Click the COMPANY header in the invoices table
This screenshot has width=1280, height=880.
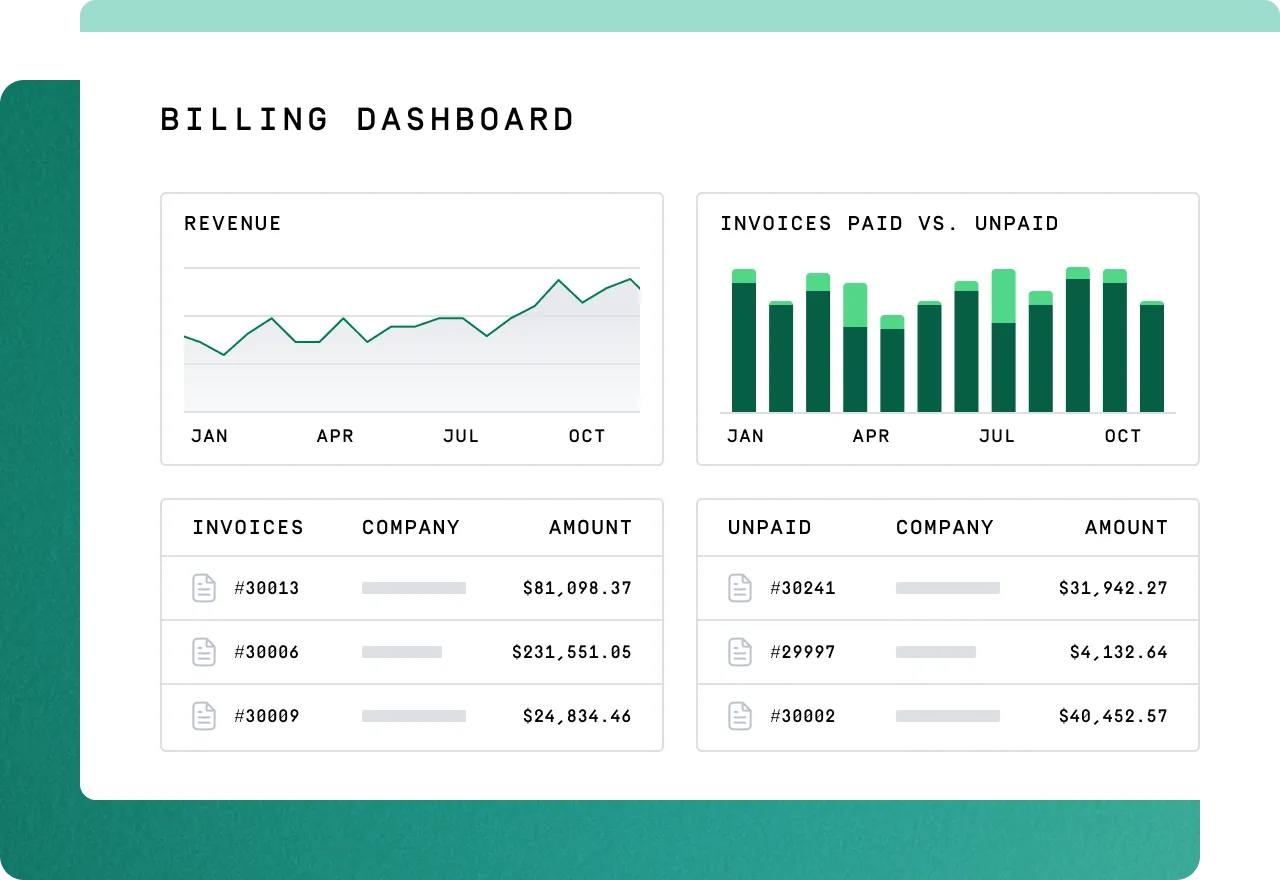(x=410, y=527)
